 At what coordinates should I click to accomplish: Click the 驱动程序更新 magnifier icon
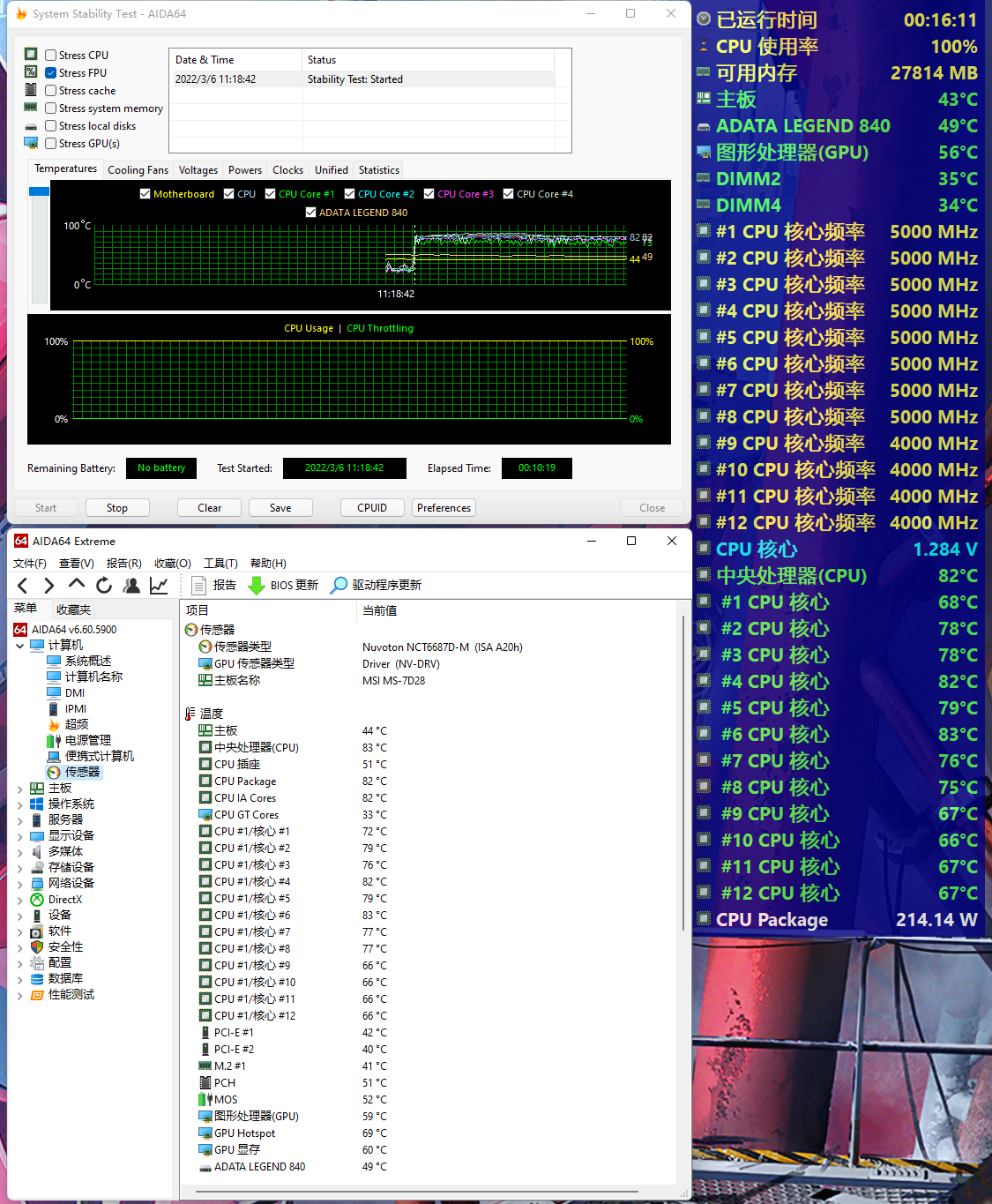pyautogui.click(x=339, y=586)
